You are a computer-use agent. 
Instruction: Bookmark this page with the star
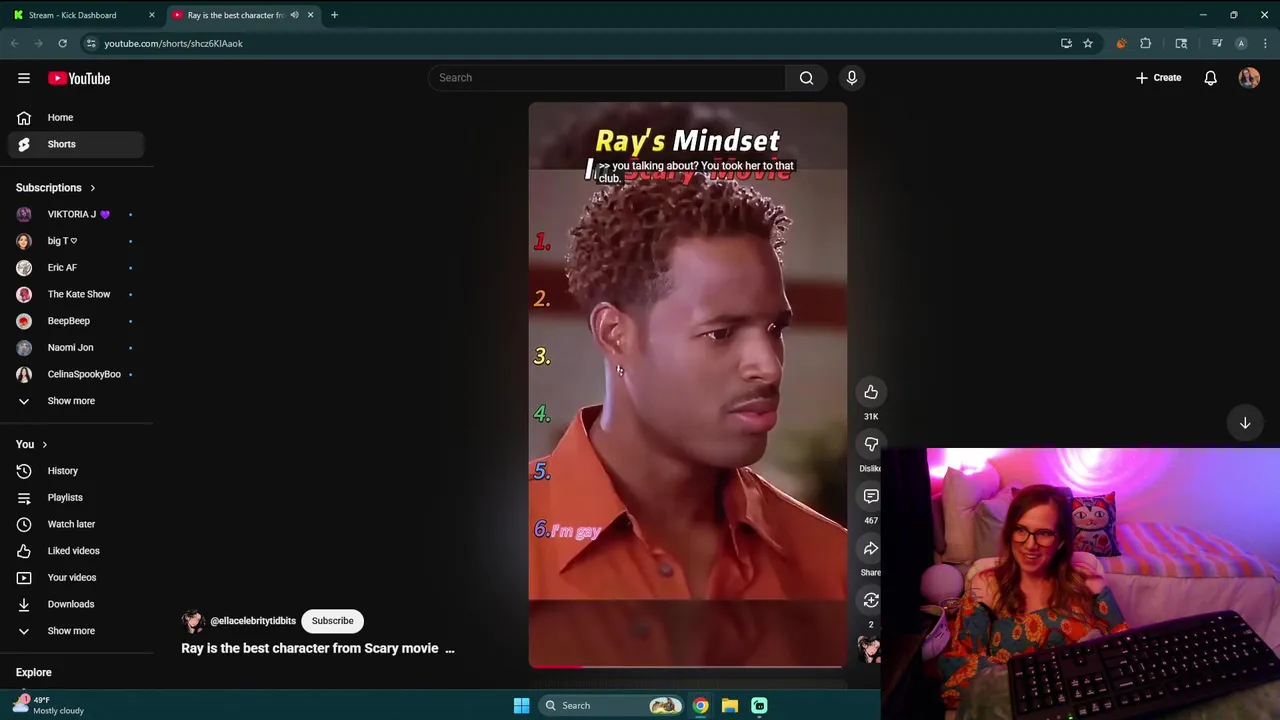point(1088,43)
